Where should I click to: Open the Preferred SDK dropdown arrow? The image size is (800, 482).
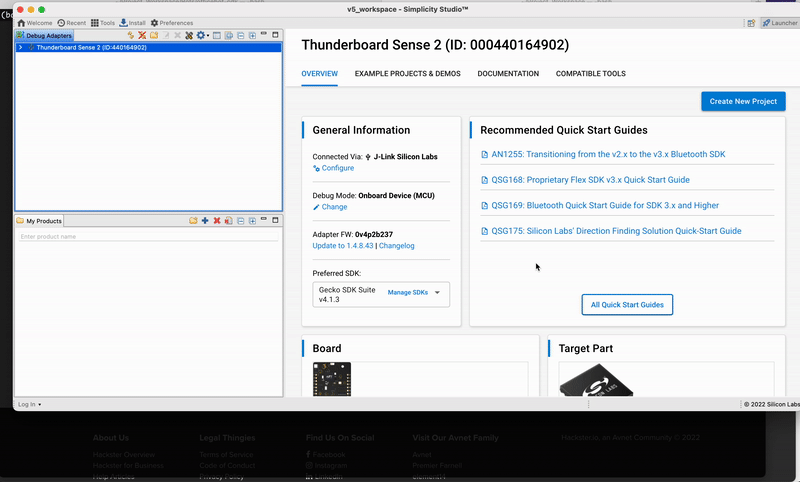(437, 293)
